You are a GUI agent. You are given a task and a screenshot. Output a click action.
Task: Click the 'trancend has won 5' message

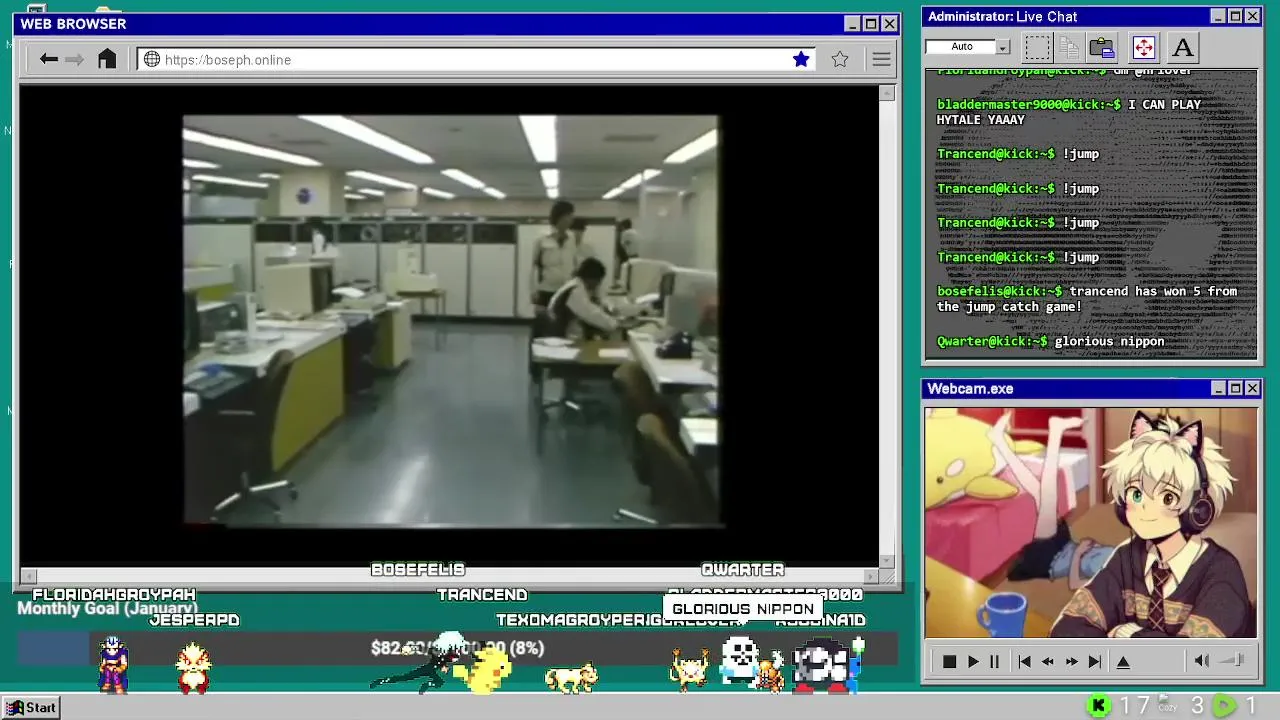1087,299
